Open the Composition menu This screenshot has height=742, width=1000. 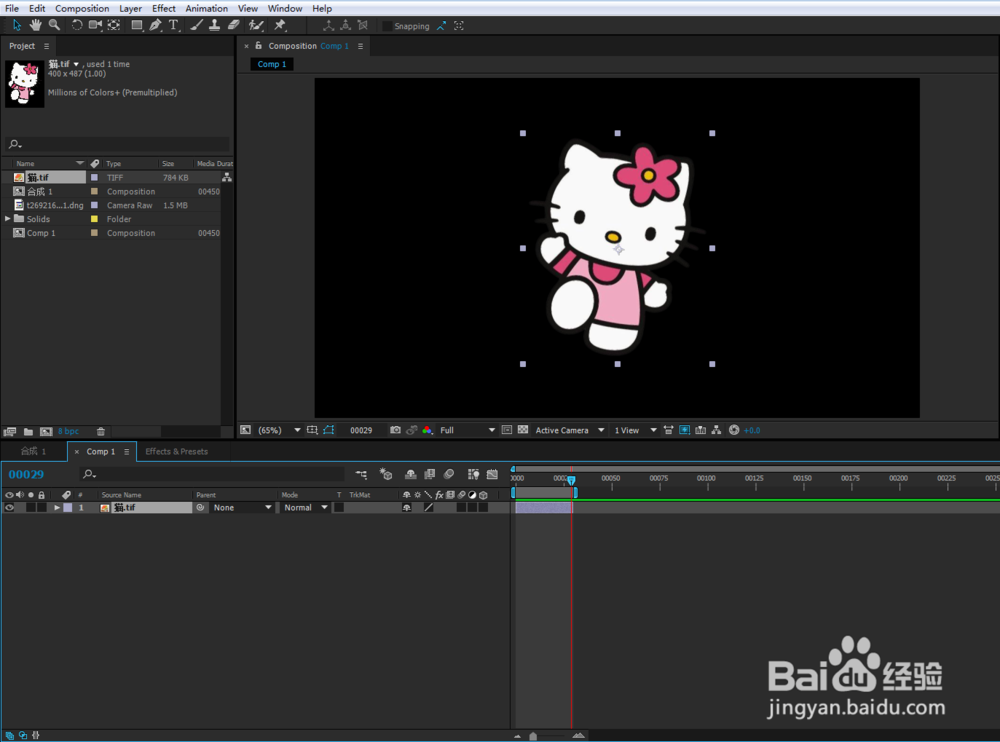(x=82, y=8)
